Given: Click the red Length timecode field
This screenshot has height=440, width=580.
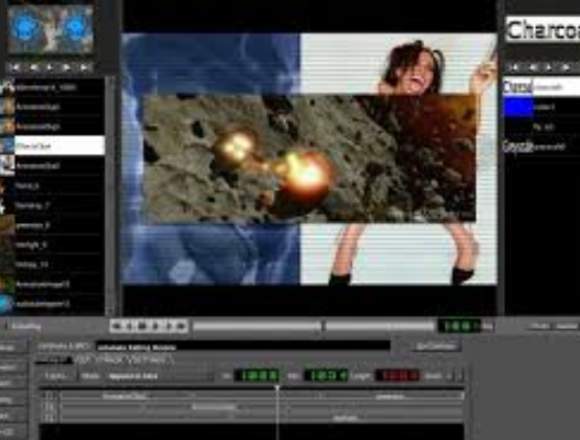Looking at the screenshot, I should [x=398, y=376].
